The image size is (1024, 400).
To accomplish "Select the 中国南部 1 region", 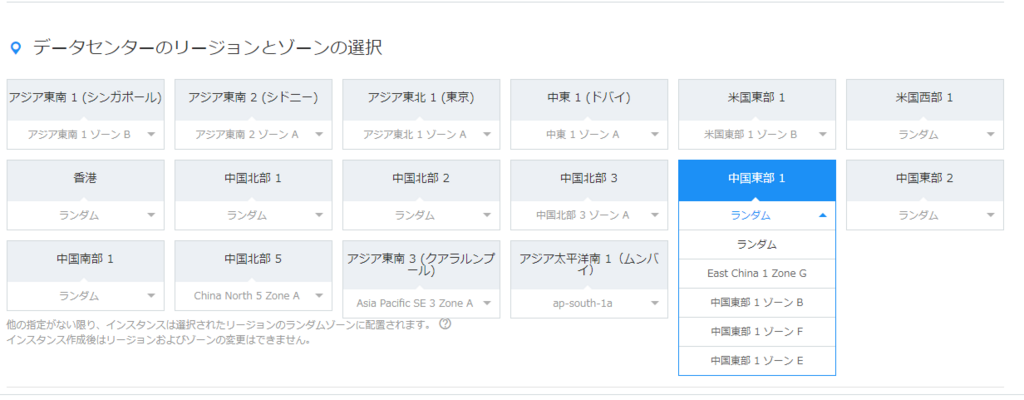I will pos(86,259).
